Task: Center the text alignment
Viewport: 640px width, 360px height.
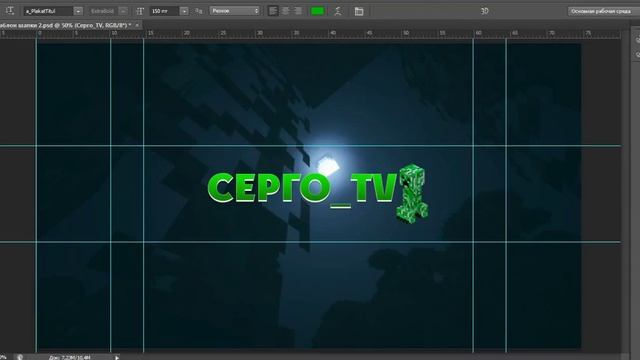Action: 286,11
